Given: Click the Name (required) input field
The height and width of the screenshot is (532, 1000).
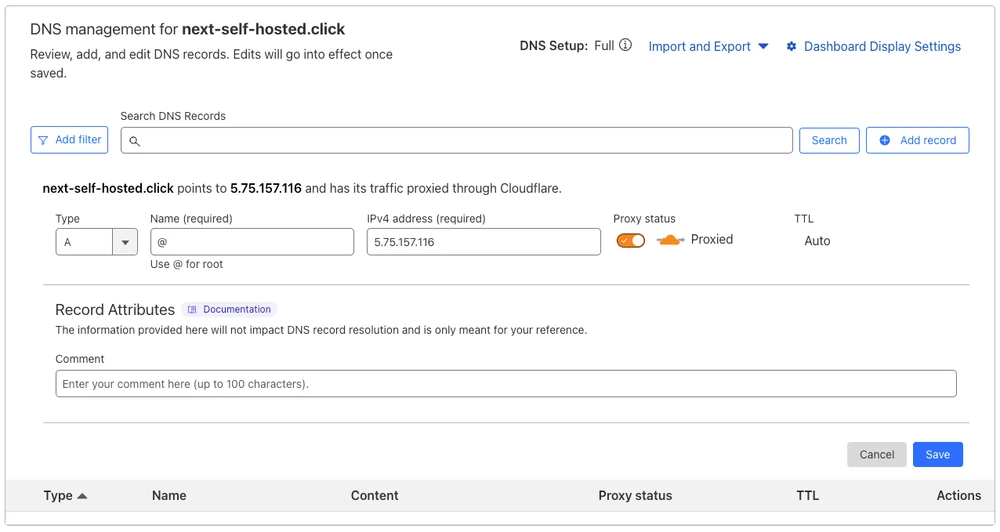Looking at the screenshot, I should coord(252,242).
